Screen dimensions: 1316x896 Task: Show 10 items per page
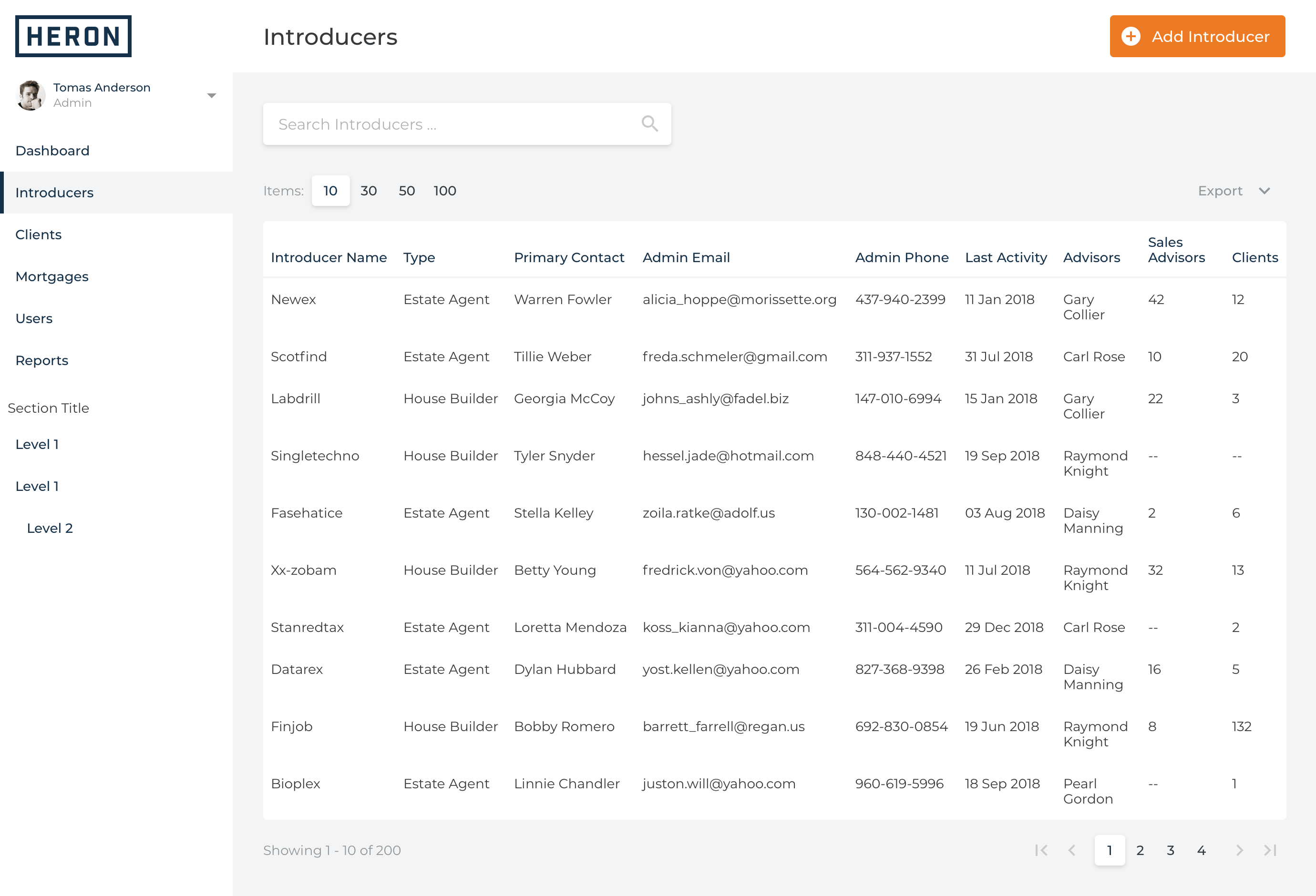click(330, 191)
